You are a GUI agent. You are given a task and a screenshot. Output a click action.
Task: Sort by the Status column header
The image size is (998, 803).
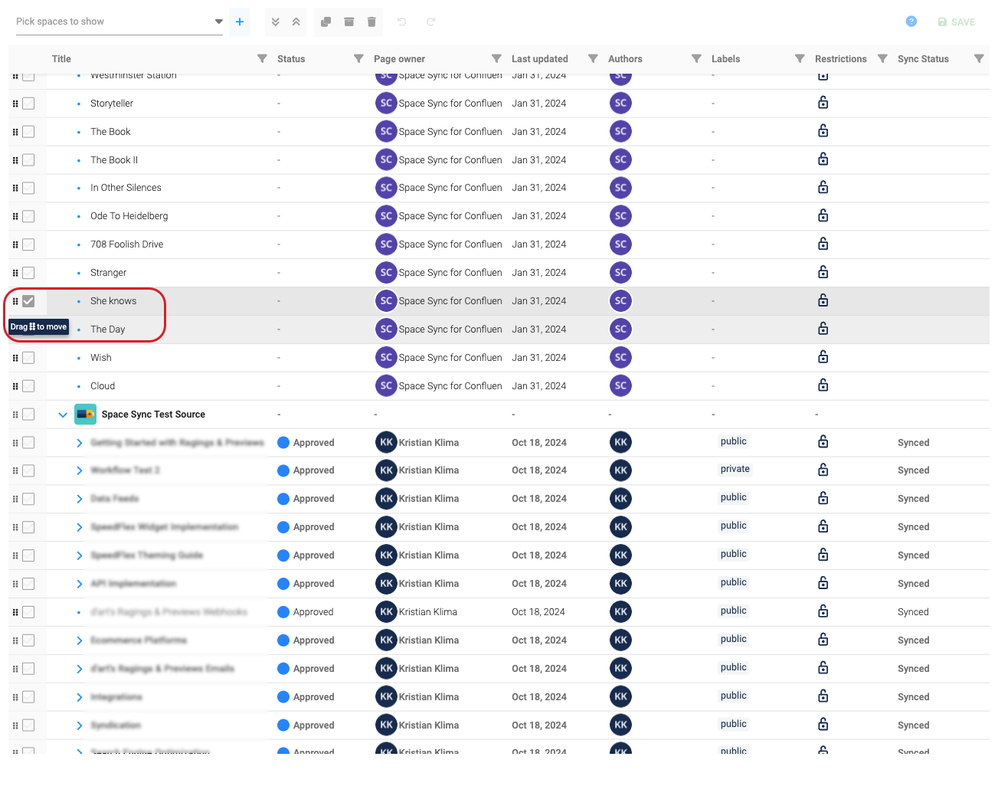[x=291, y=59]
